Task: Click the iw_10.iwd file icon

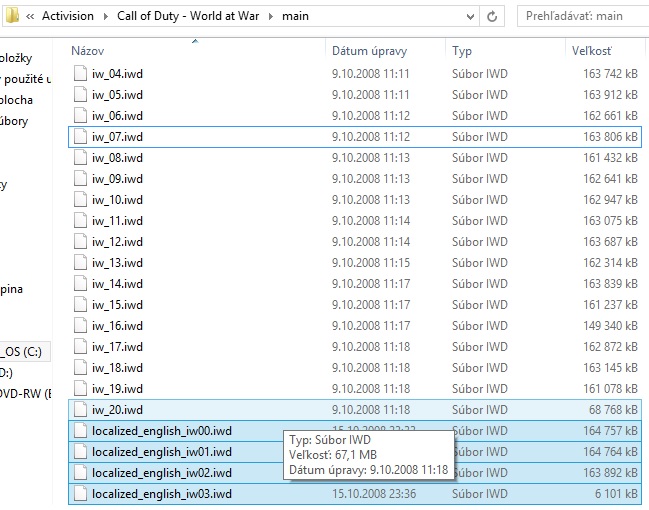Action: pos(81,200)
